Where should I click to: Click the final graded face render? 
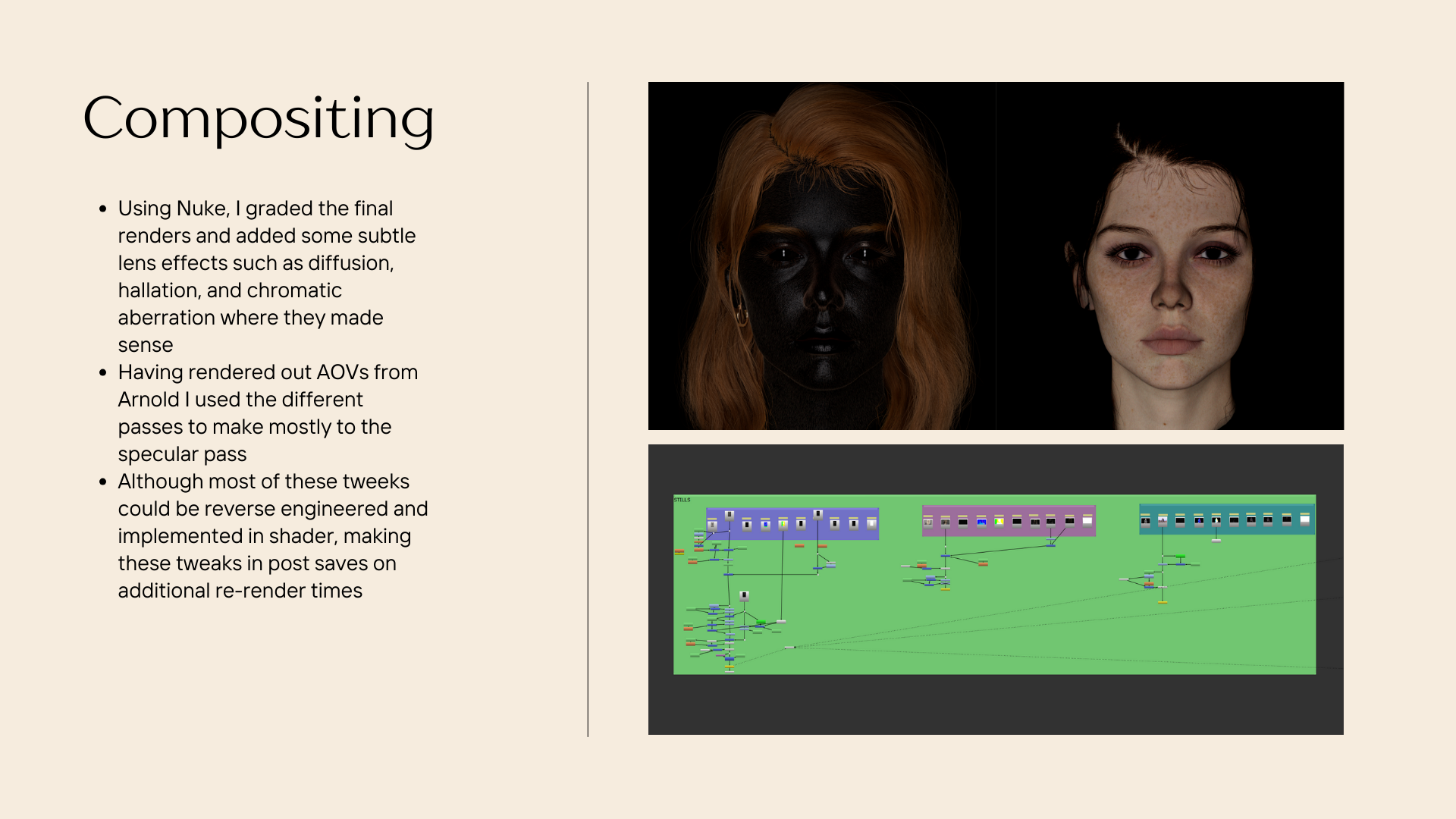(x=1169, y=256)
